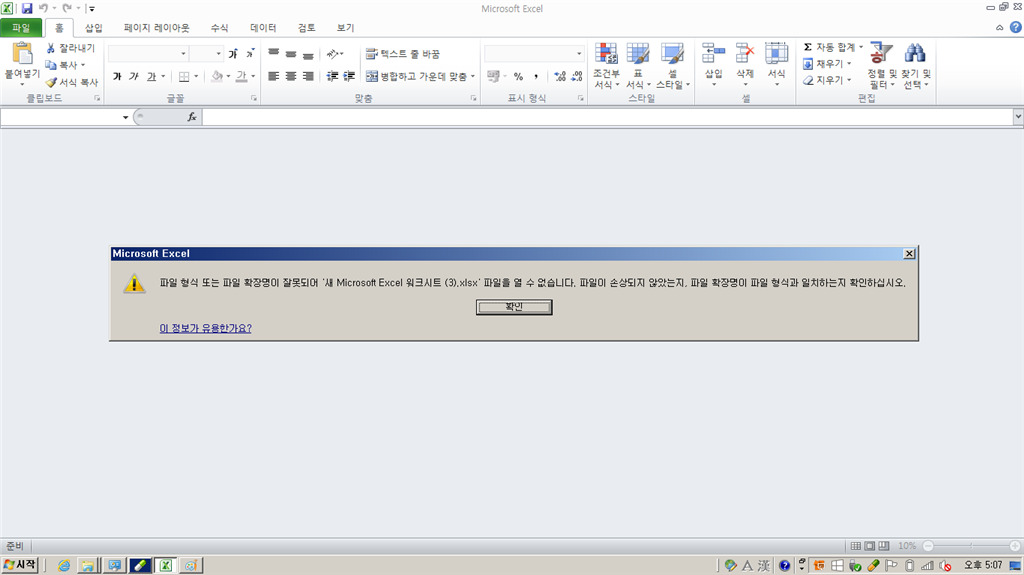The height and width of the screenshot is (575, 1024).
Task: Open the Excel help question icon
Action: pyautogui.click(x=1016, y=27)
